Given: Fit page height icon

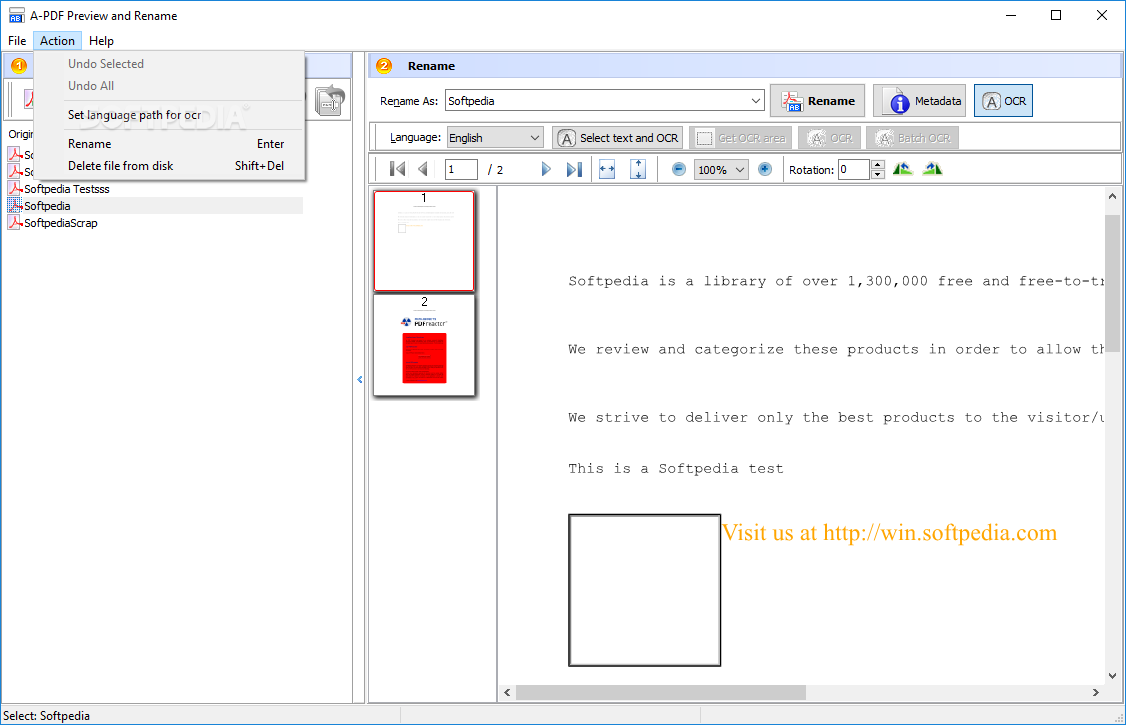Looking at the screenshot, I should [638, 169].
